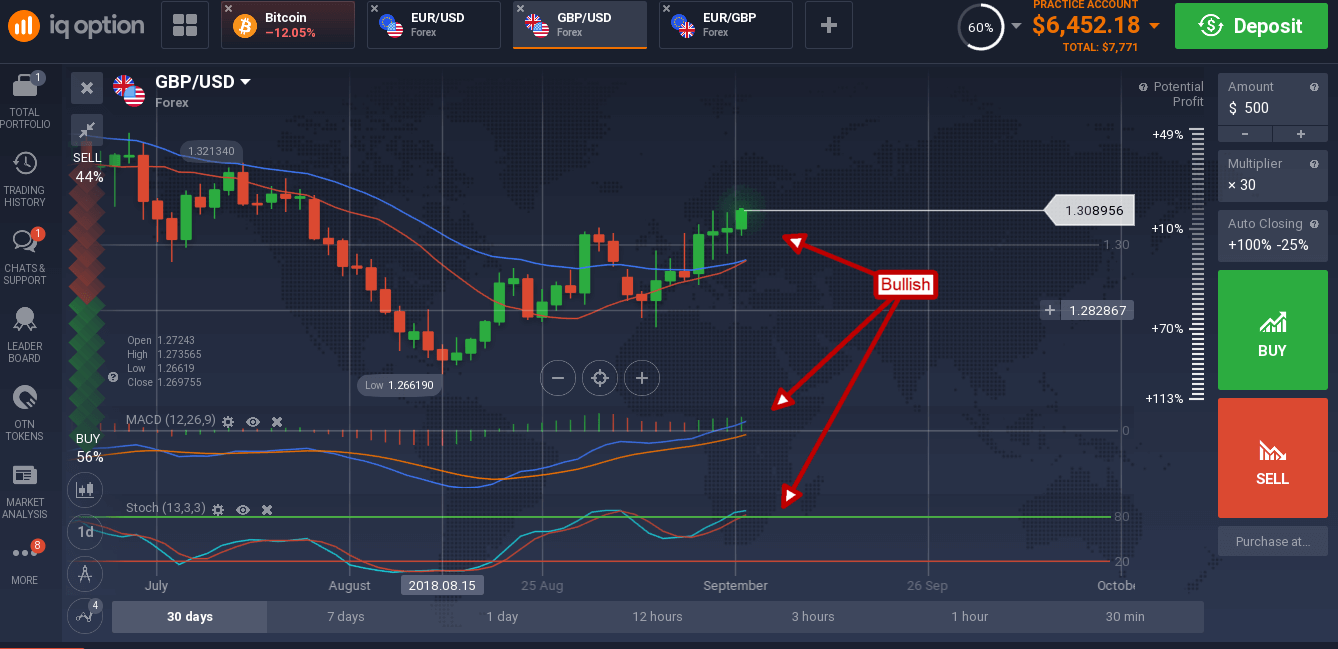Viewport: 1338px width, 649px height.
Task: Add a new asset tab with plus
Action: click(828, 25)
